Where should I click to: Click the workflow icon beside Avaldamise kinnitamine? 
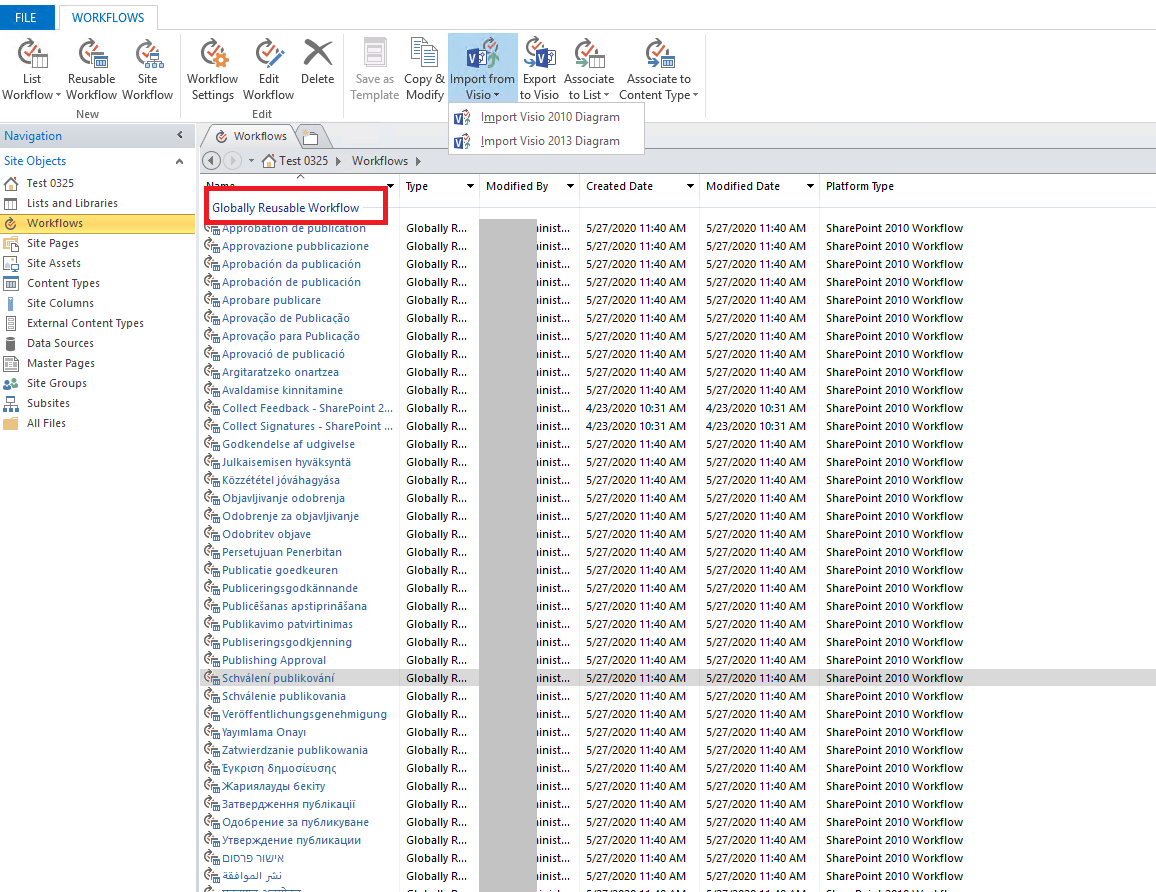(x=212, y=390)
